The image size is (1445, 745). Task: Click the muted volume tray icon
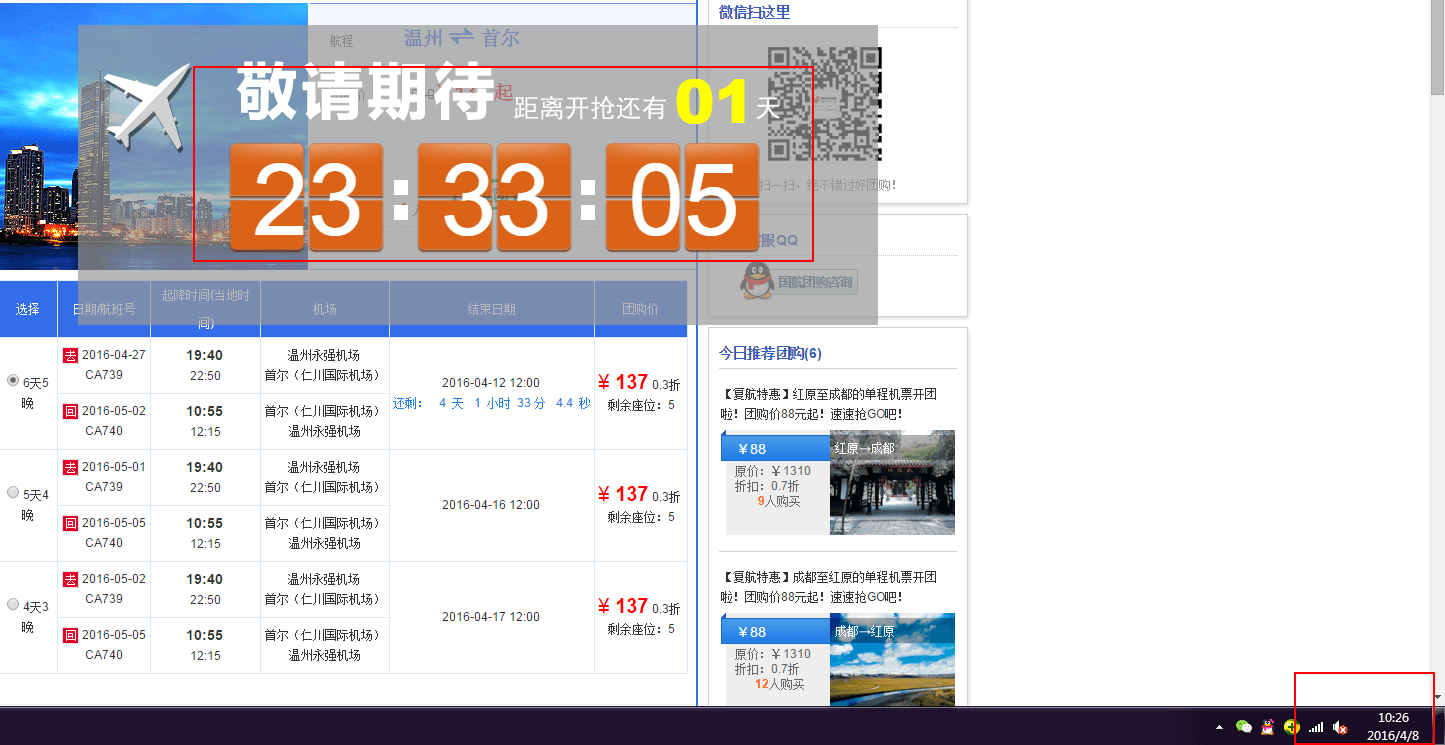coord(1340,727)
